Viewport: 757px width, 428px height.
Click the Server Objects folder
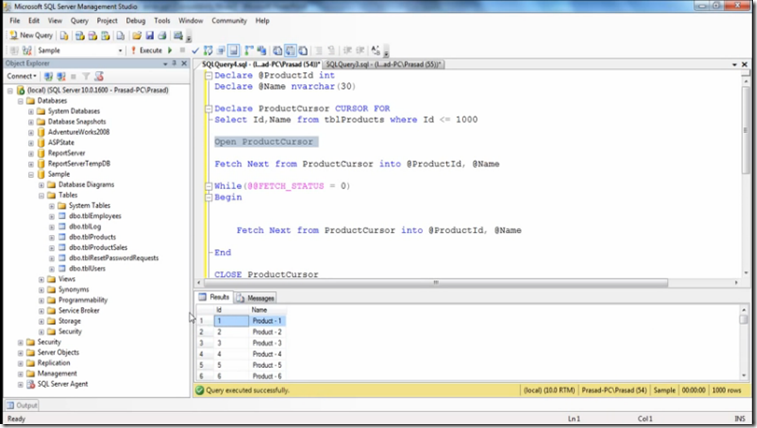(x=58, y=353)
